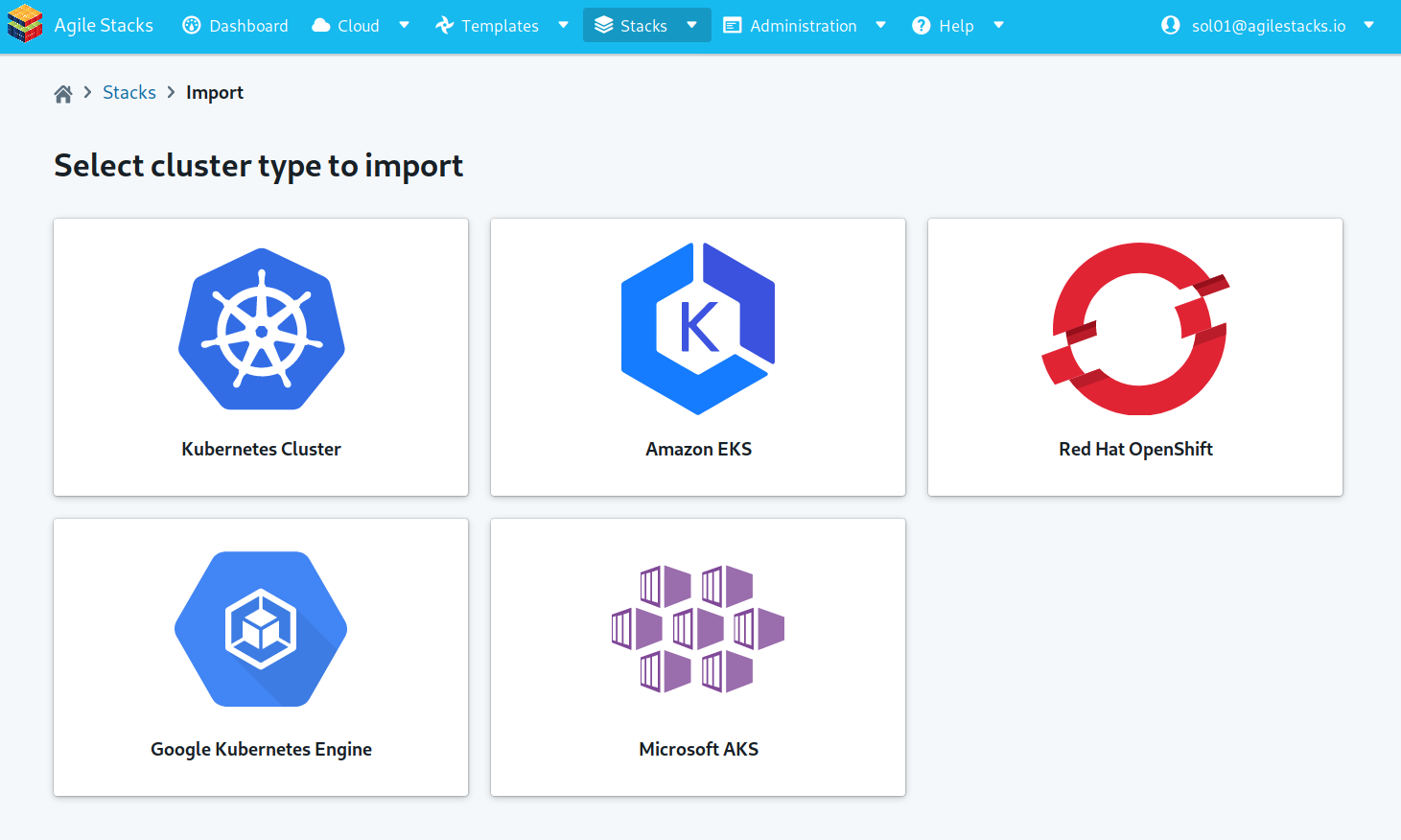1401x840 pixels.
Task: Go to home via breadcrumb house icon
Action: click(x=63, y=93)
